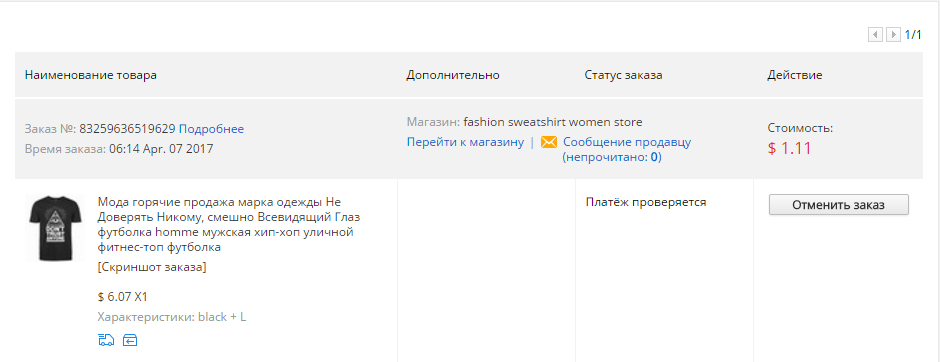
Task: Click the $ 1.11 order cost
Action: tap(790, 148)
